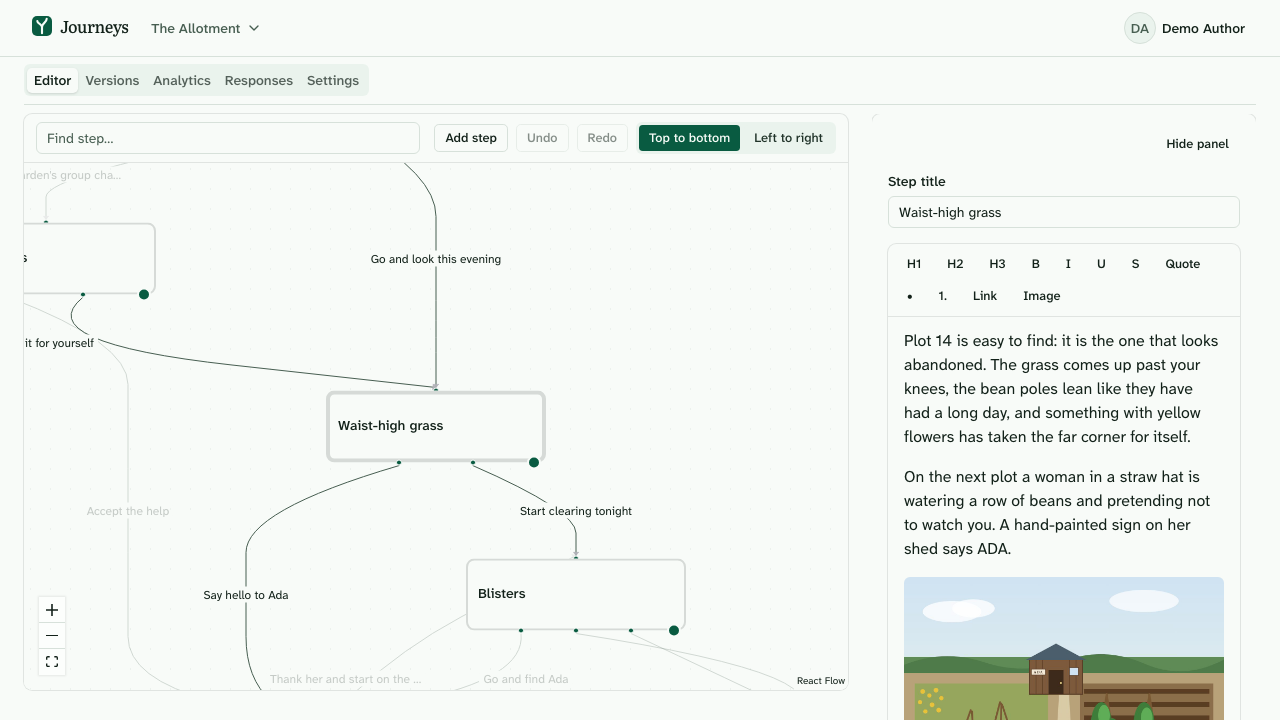Insert a Quote block

(x=1183, y=264)
